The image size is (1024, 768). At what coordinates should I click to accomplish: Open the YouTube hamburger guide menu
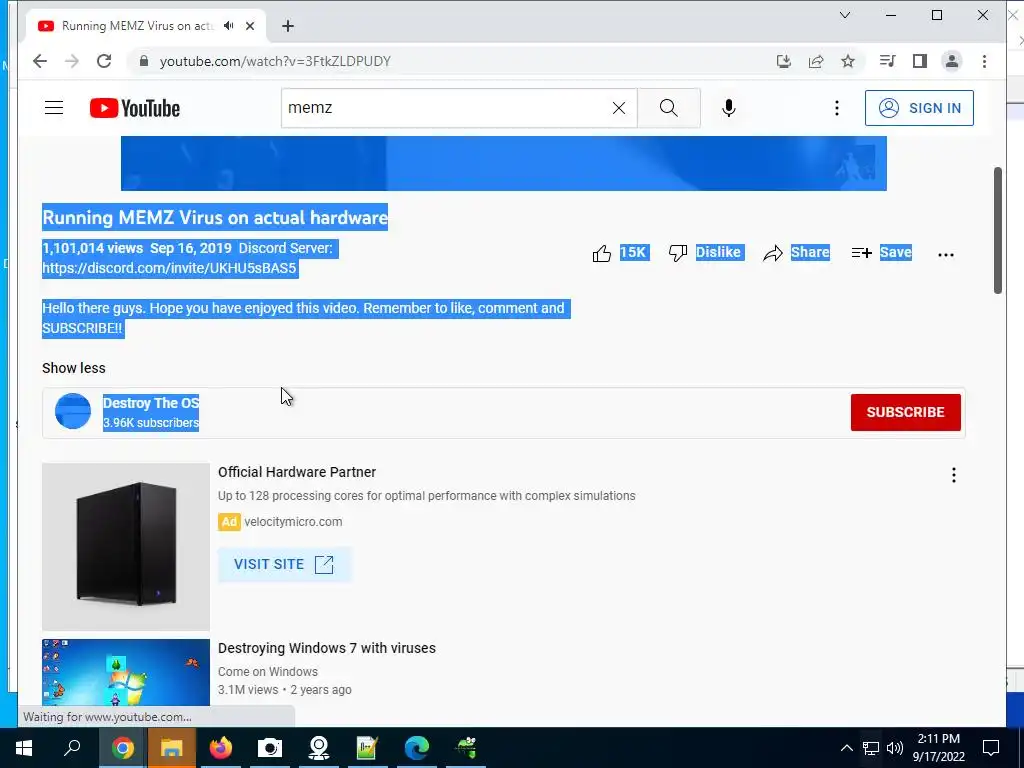tap(54, 108)
